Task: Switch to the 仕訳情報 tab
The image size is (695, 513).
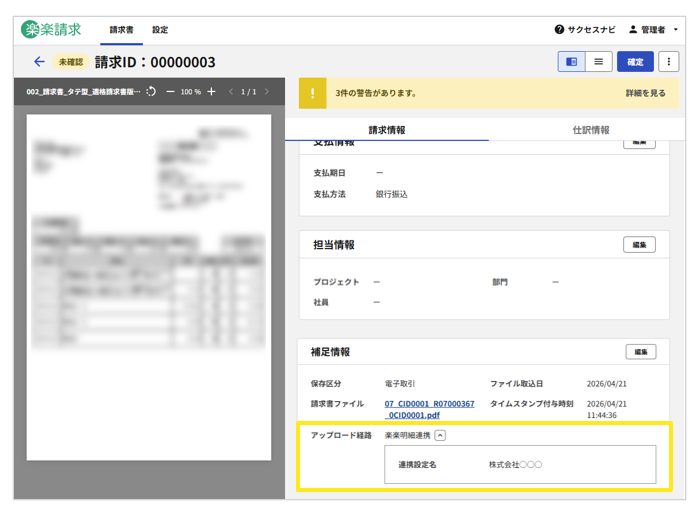Action: (591, 130)
